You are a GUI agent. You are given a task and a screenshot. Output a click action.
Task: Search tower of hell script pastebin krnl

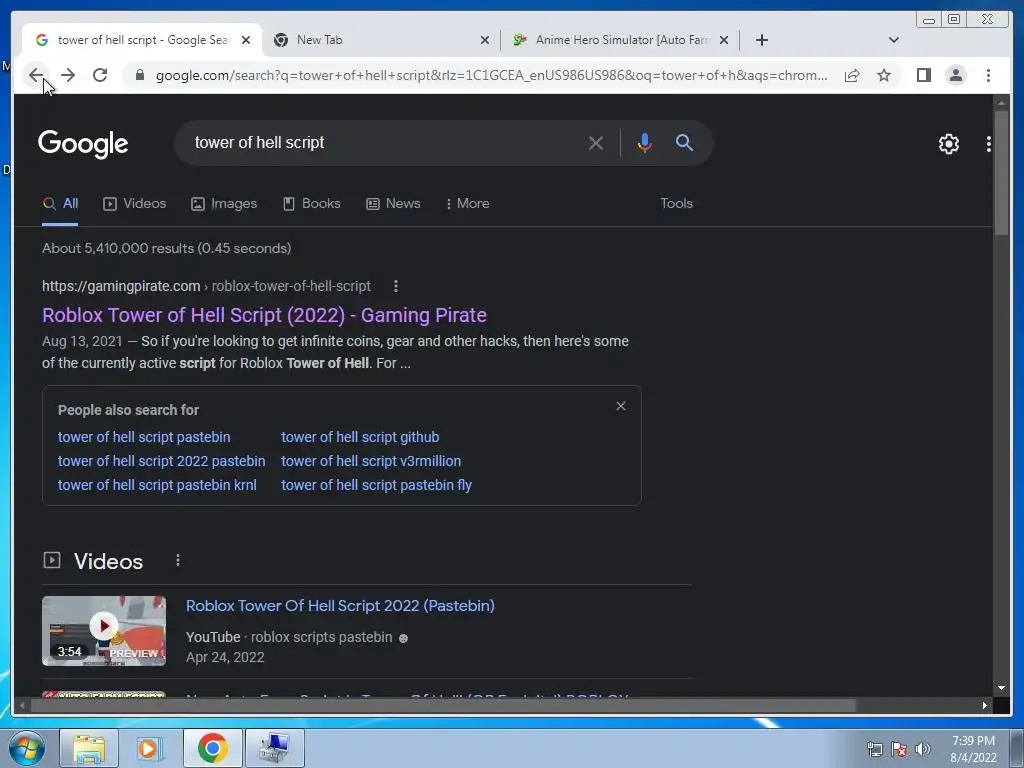click(157, 485)
